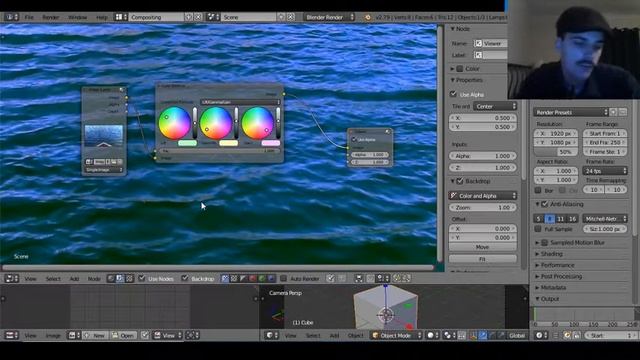This screenshot has height=360, width=640.
Task: Click the image thumbnail in Image node
Action: (x=104, y=136)
